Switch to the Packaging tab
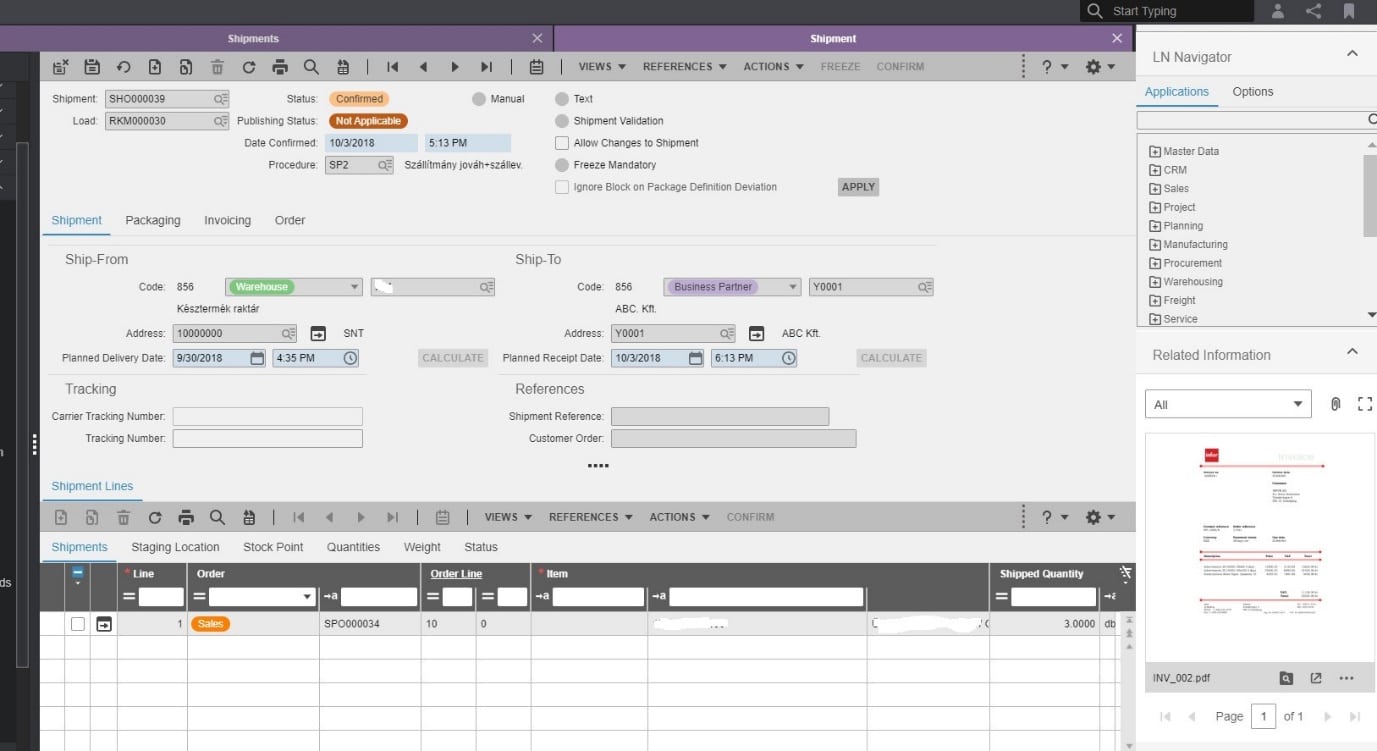 tap(152, 220)
